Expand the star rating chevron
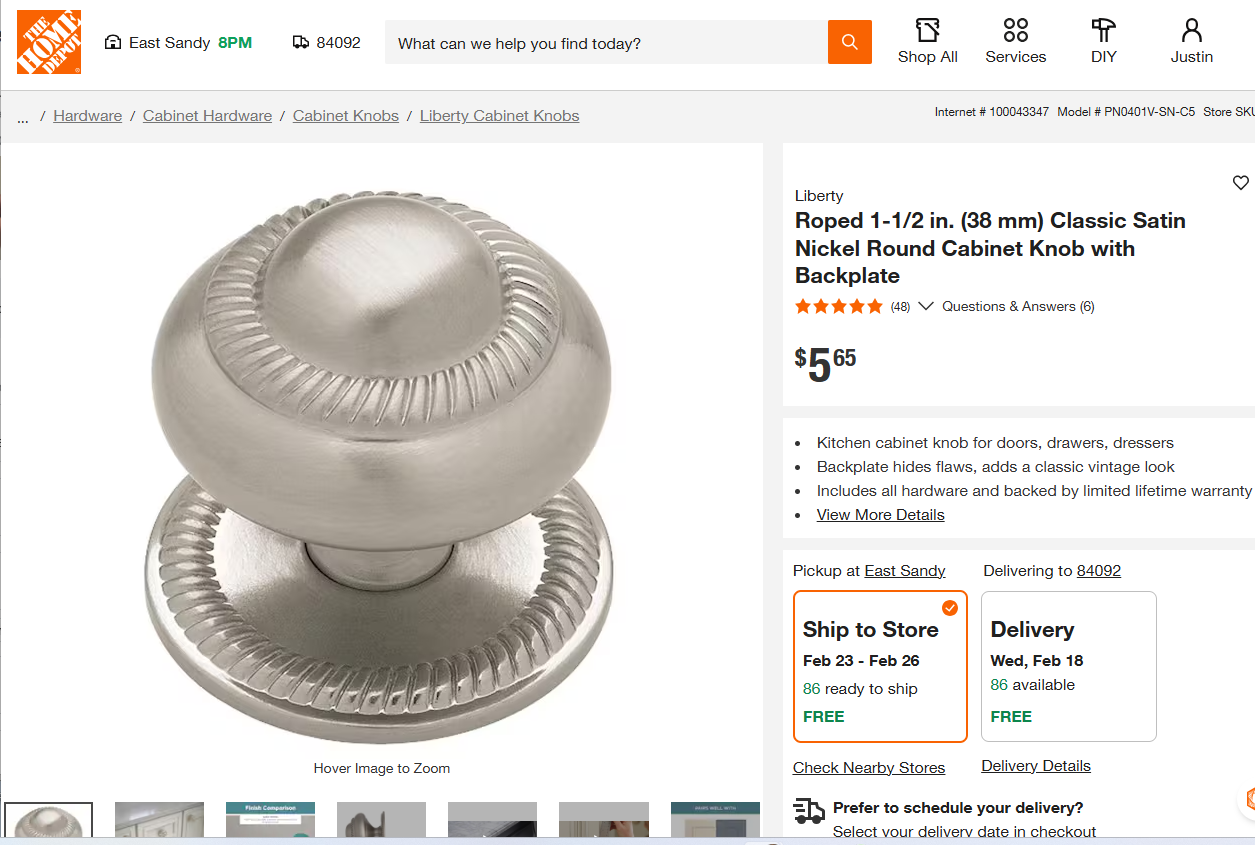 point(925,306)
